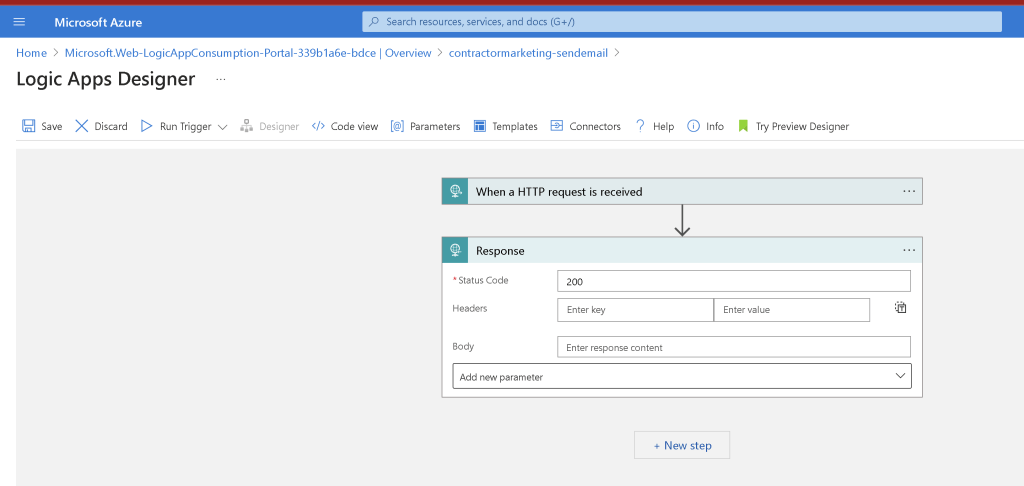Click the Try Preview Designer bookmark icon
This screenshot has height=486, width=1024.
(x=743, y=126)
